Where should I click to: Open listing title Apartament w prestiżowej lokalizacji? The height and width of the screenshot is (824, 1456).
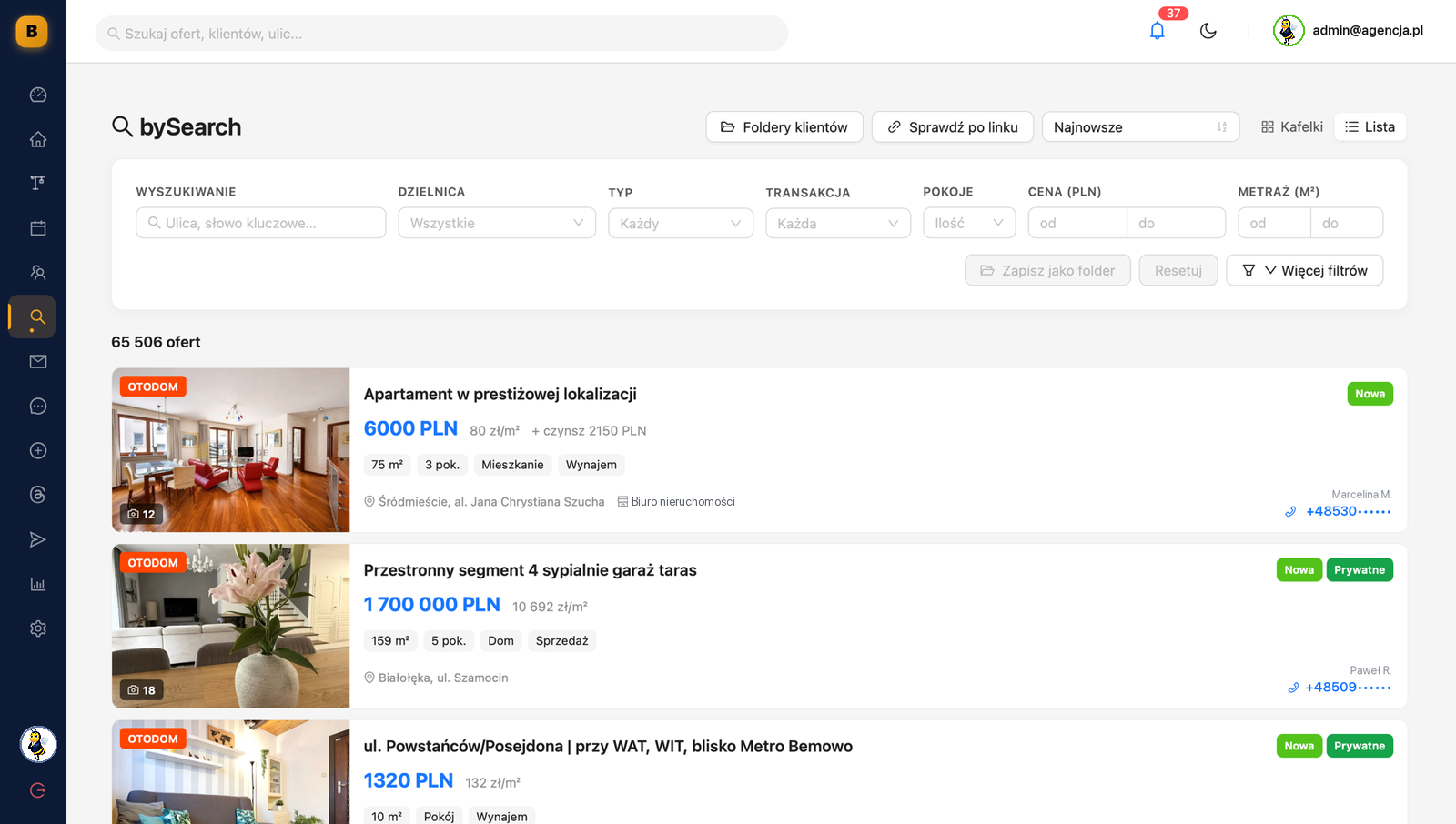click(x=500, y=395)
